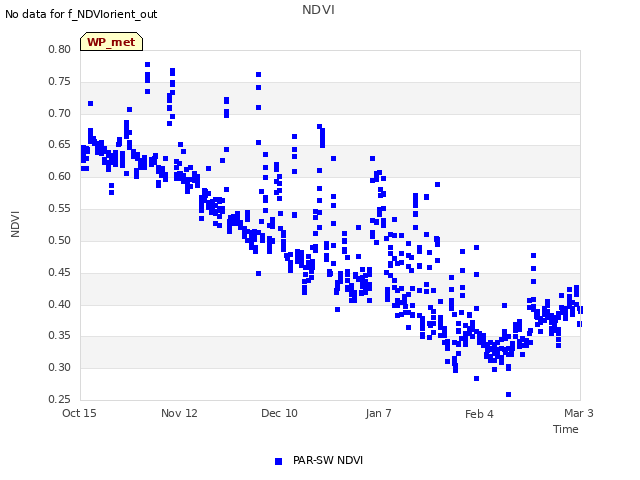640x480 pixels.
Task: Select the Nov 12 x-axis label
Action: 179,413
